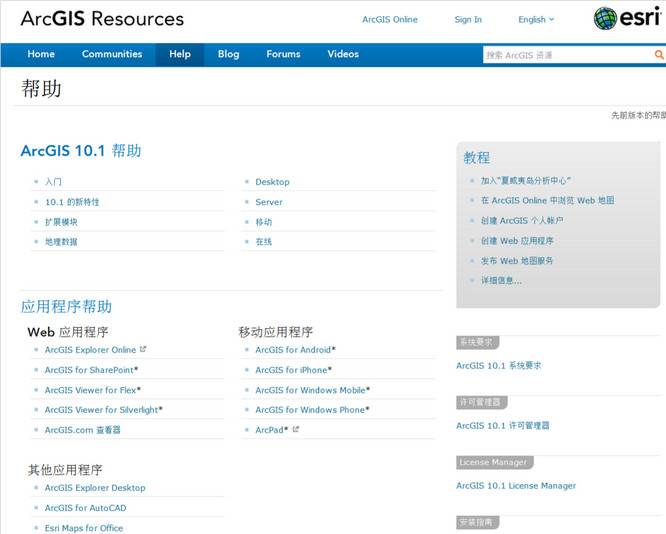Open the ArcGIS for Windows Mobile link
Screen dimensions: 666x534
pyautogui.click(x=310, y=390)
